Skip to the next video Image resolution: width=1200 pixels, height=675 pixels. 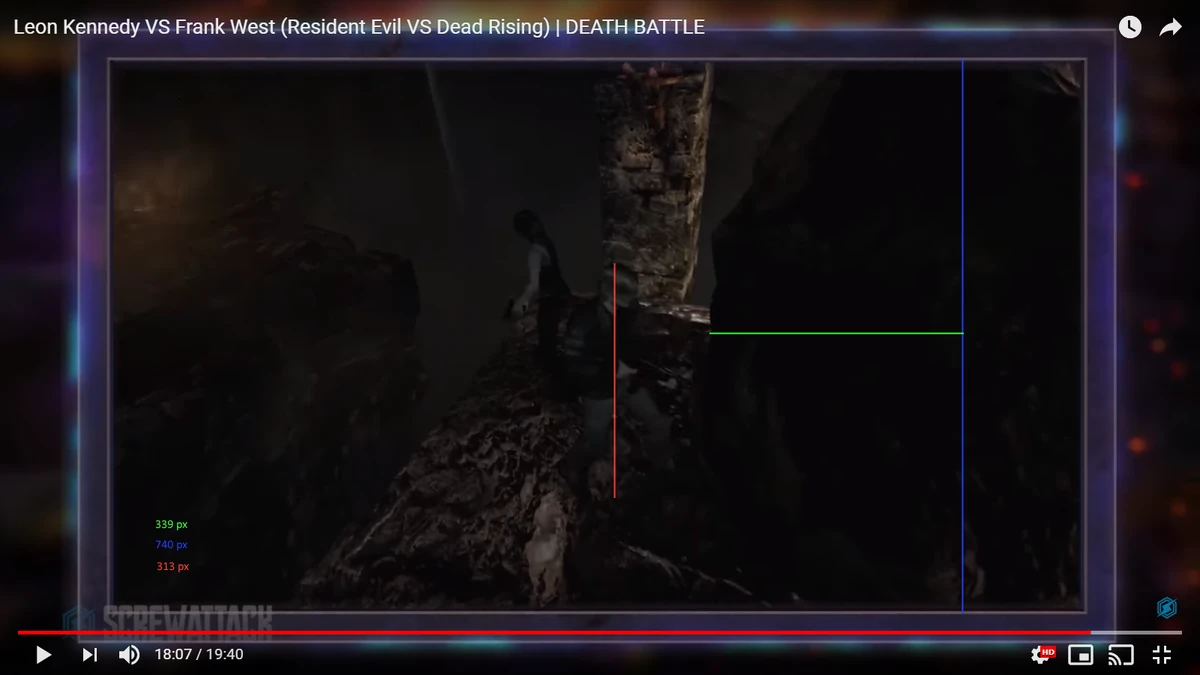(x=89, y=655)
